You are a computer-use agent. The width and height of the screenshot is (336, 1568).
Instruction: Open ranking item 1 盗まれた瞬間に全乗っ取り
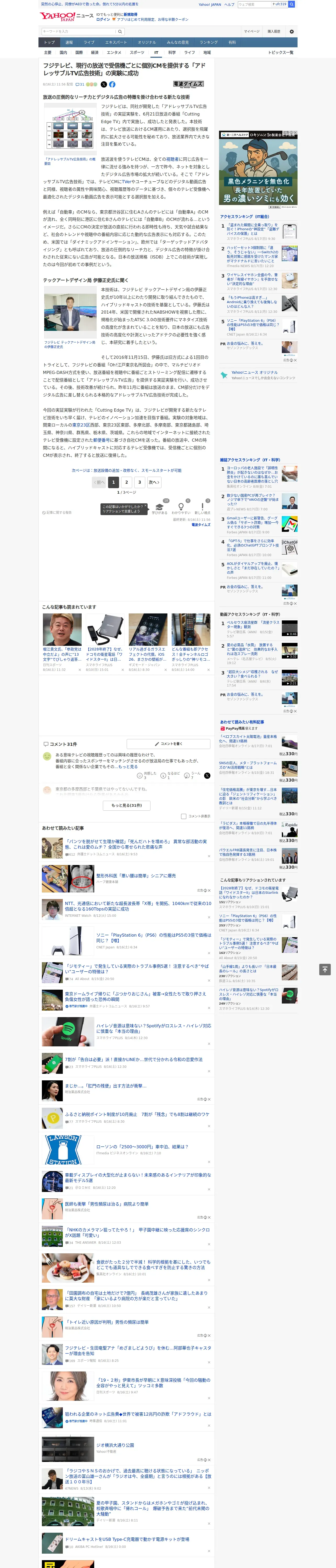click(x=253, y=229)
